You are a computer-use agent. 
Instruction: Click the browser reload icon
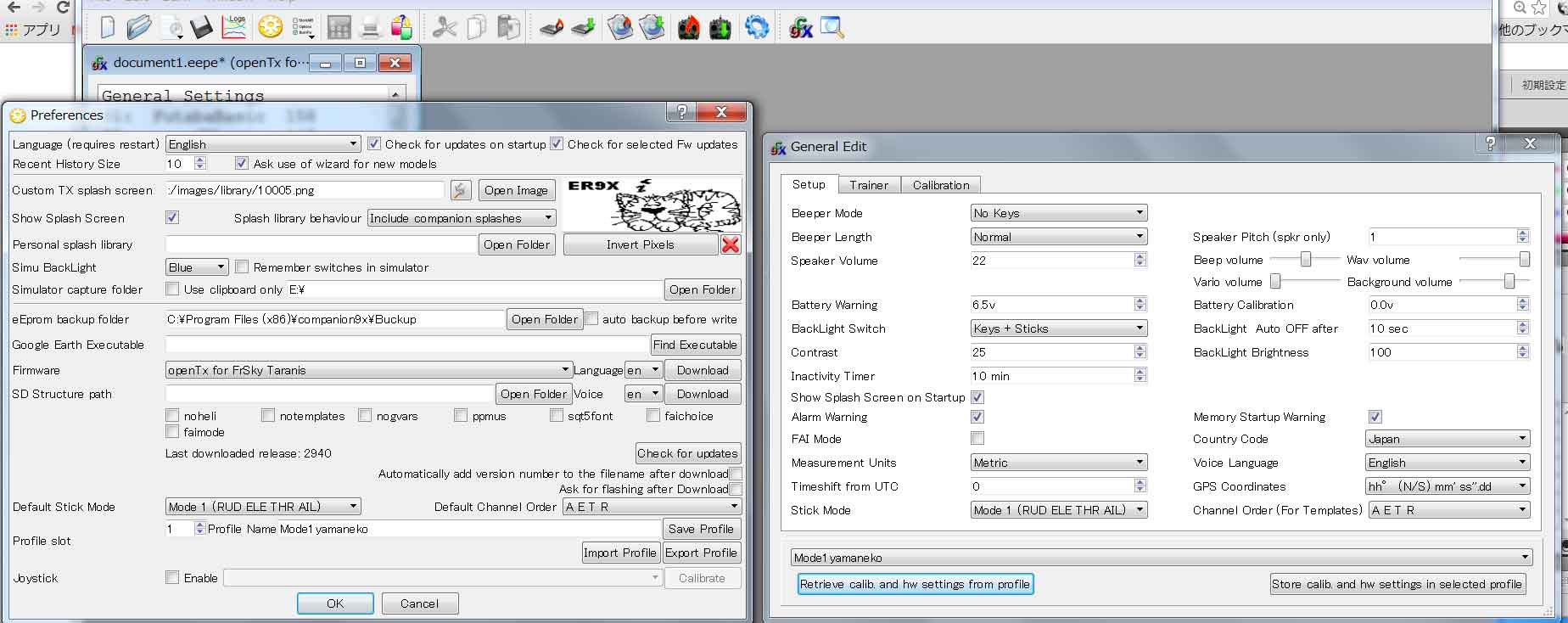click(63, 8)
